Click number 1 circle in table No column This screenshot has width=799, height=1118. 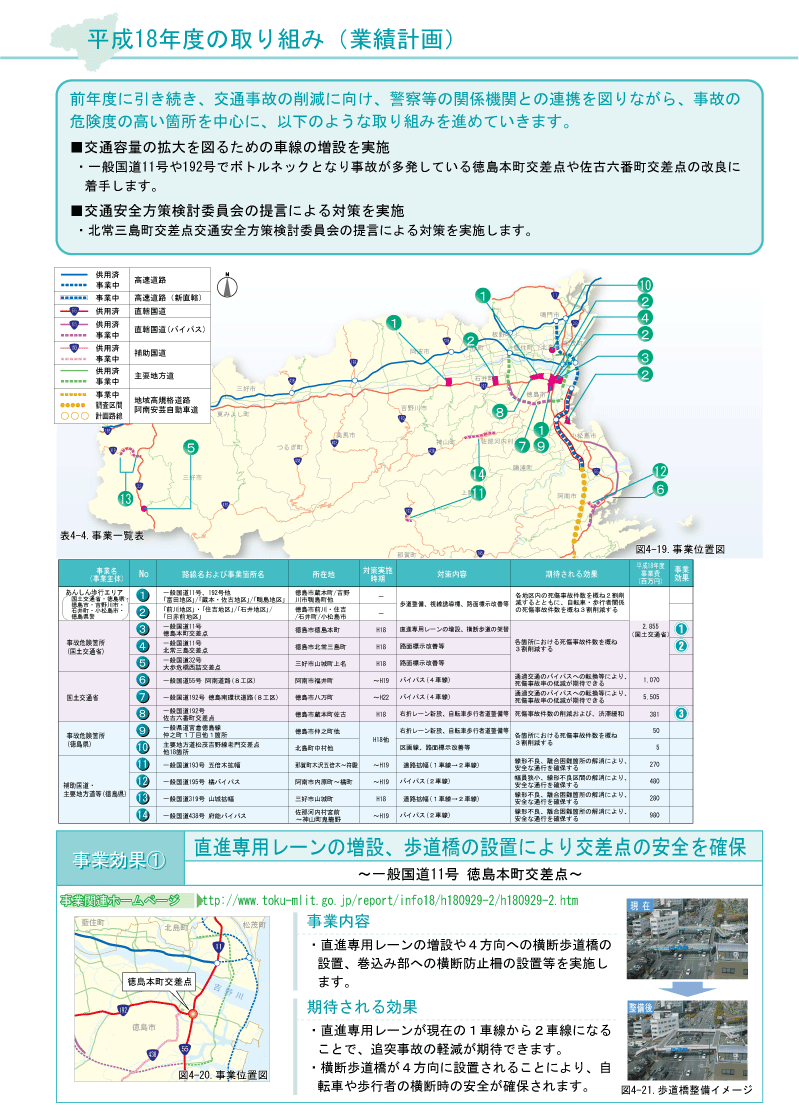coord(143,595)
